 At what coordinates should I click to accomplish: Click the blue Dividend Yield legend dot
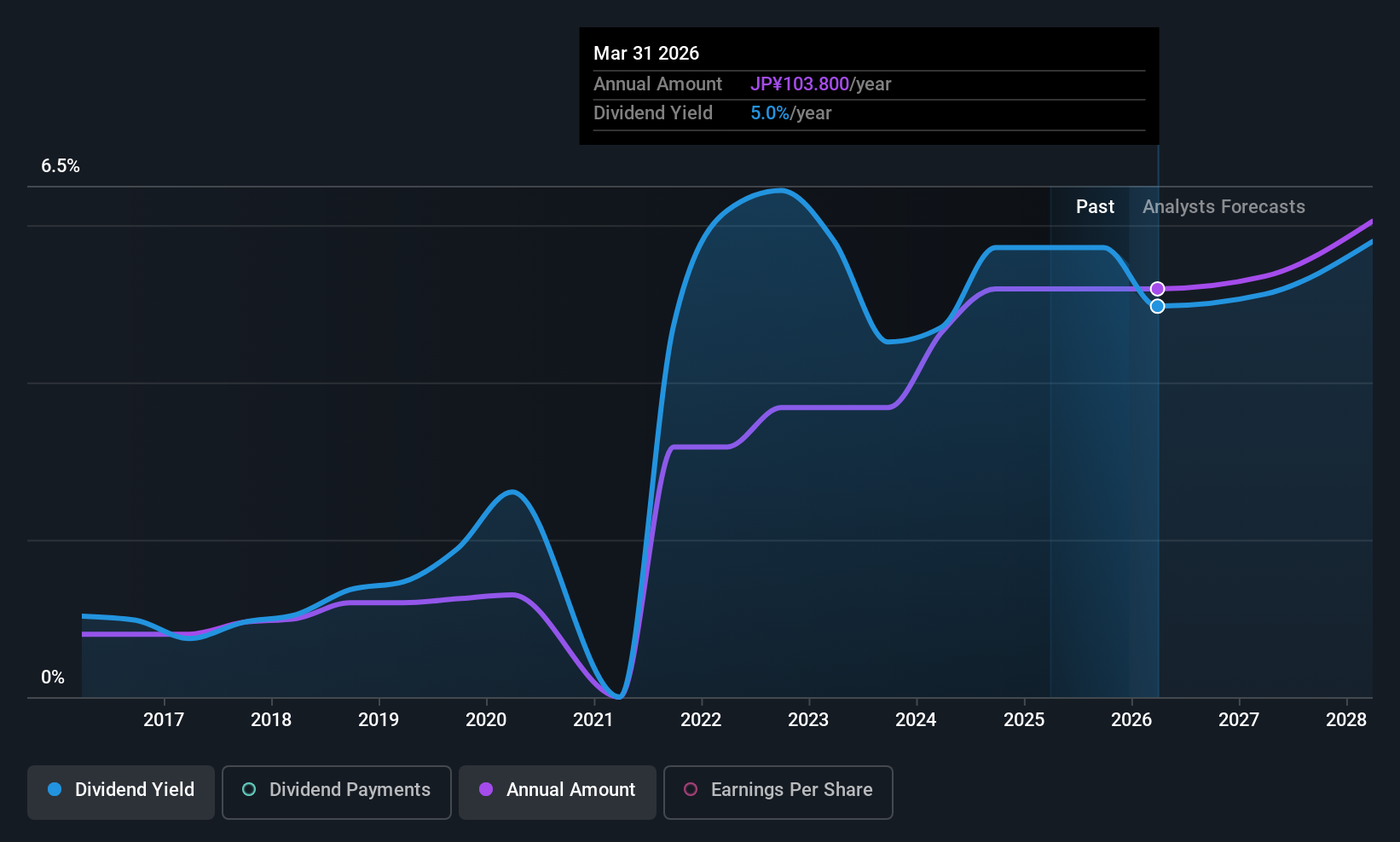[x=55, y=789]
